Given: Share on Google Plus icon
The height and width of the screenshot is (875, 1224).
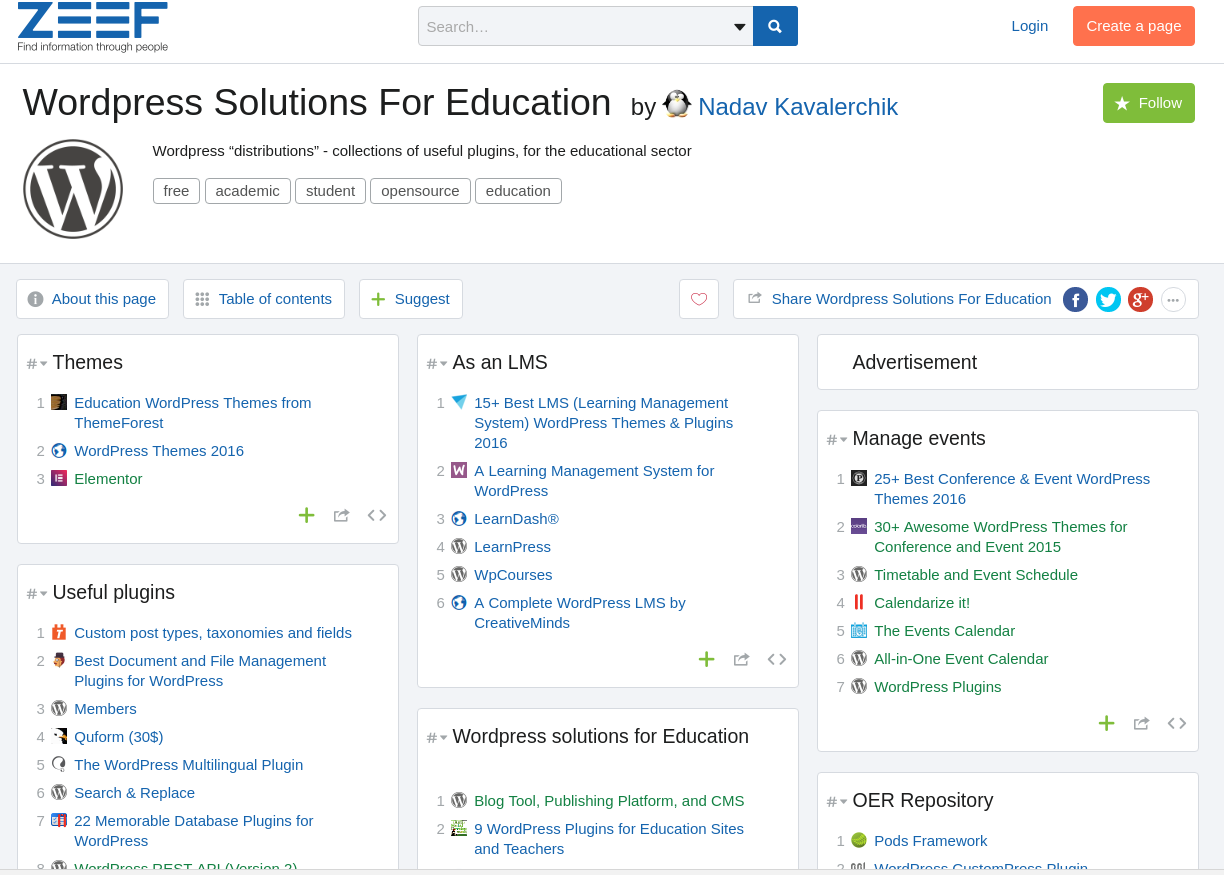Looking at the screenshot, I should click(x=1140, y=299).
